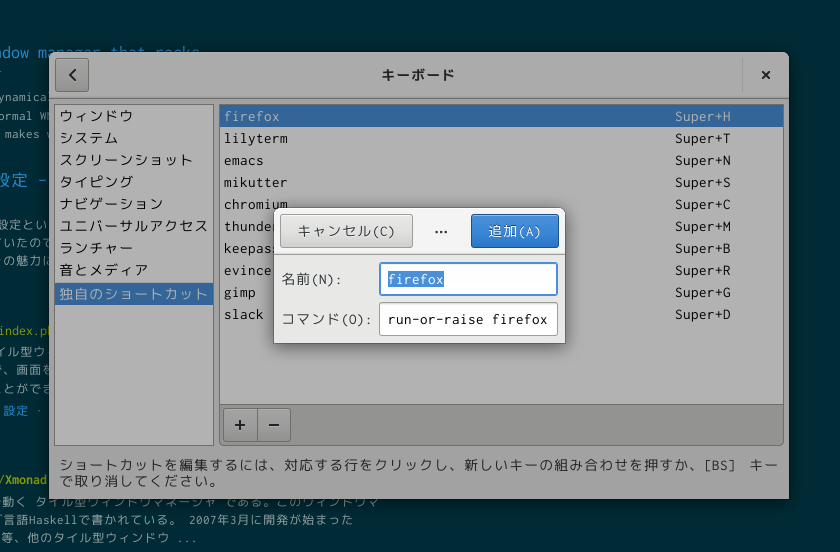The image size is (840, 552).
Task: Select the ウィンドウ category
Action: pyautogui.click(x=134, y=116)
